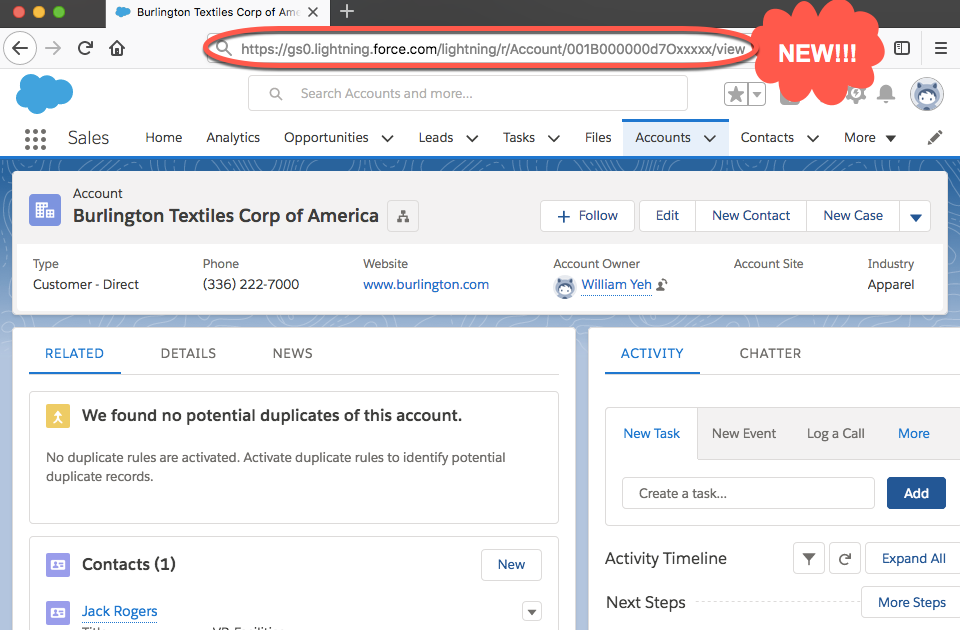The image size is (960, 630).
Task: Click the William Yeh owner avatar
Action: click(x=564, y=287)
